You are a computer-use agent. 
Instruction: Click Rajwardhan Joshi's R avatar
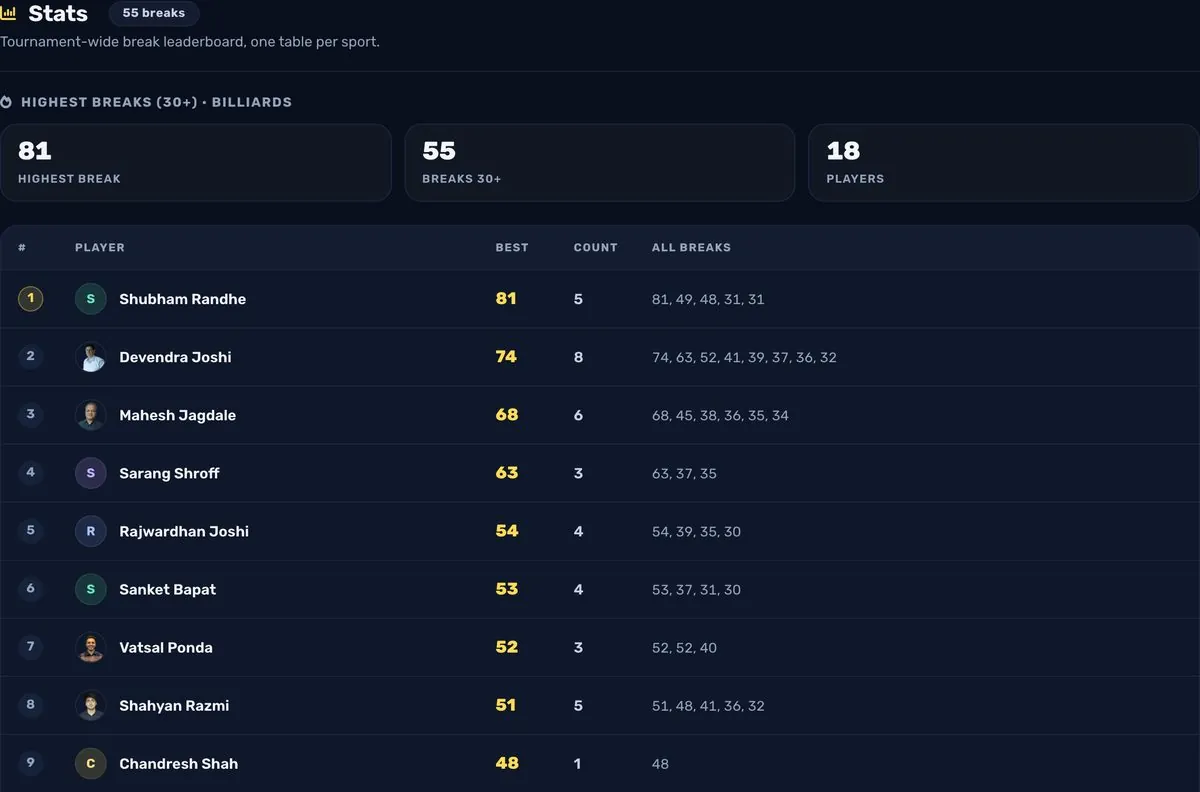tap(91, 531)
